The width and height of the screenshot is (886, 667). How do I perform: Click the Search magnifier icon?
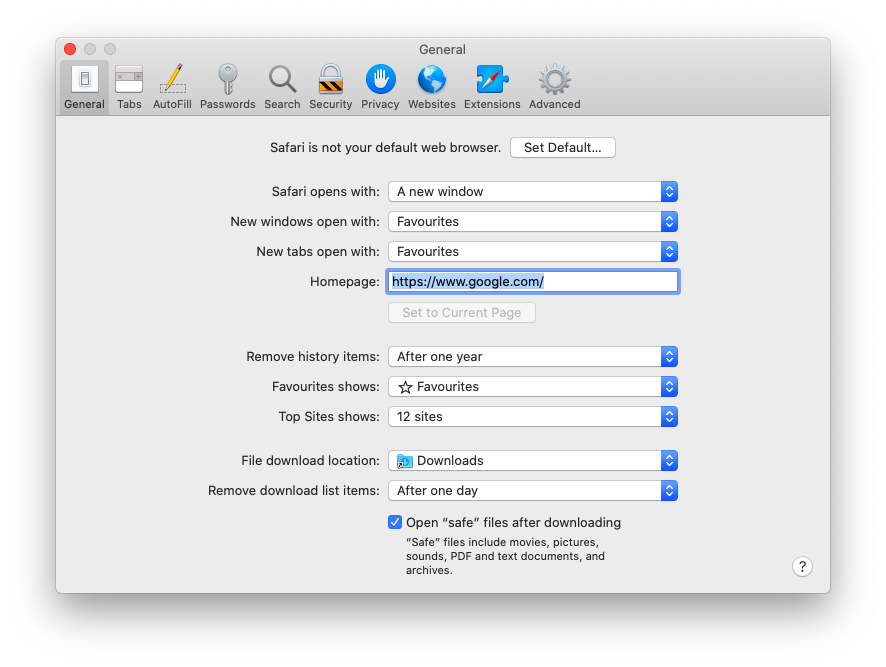[x=282, y=86]
